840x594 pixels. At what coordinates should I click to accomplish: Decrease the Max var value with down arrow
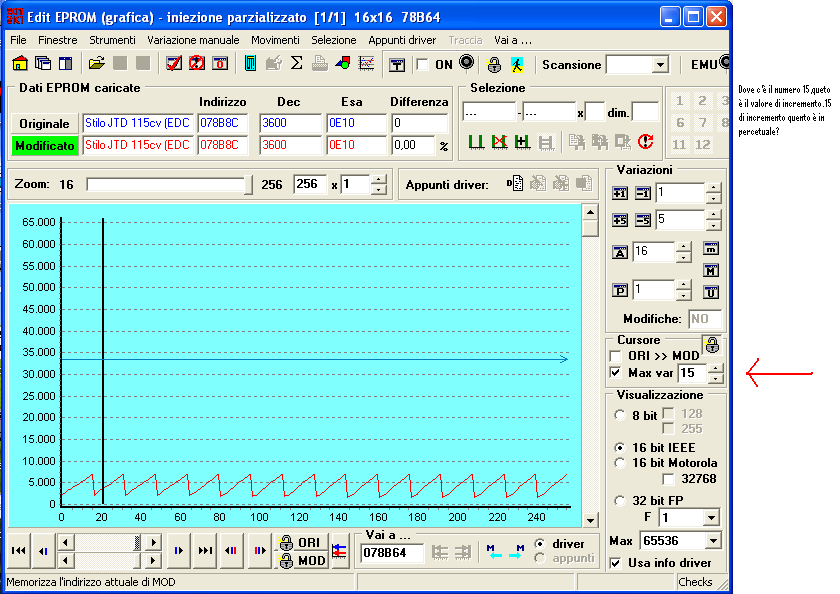(716, 378)
